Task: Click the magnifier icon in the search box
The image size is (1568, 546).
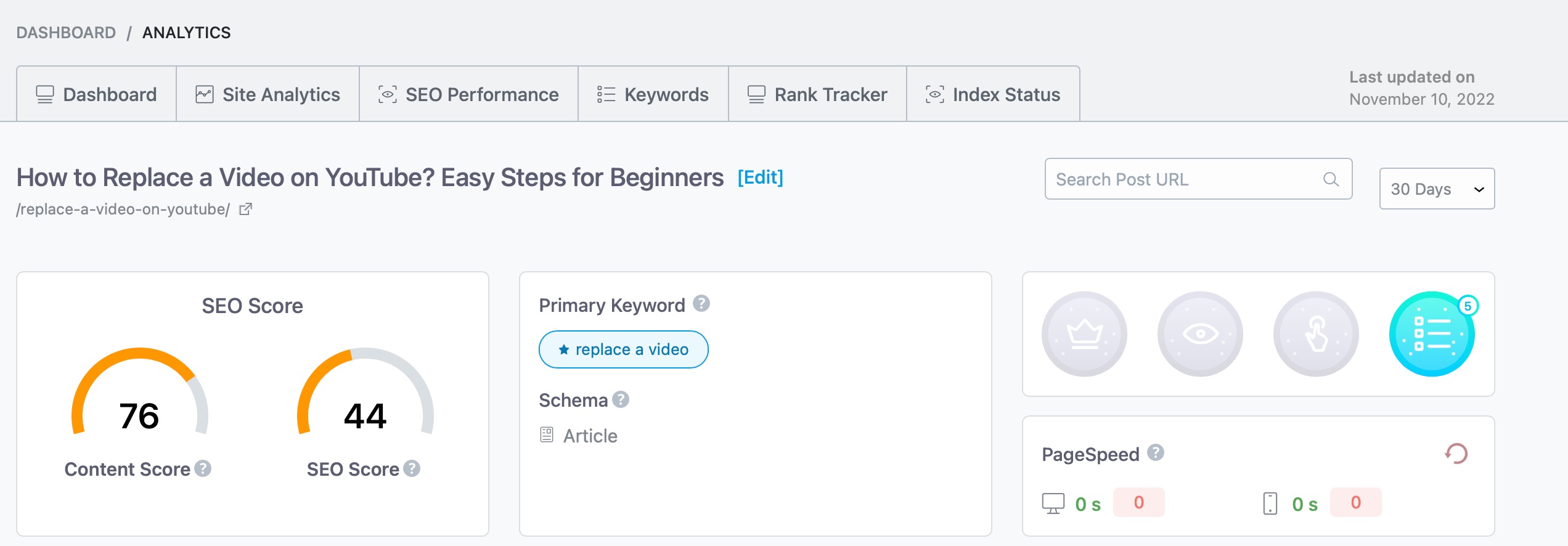Action: [x=1331, y=179]
